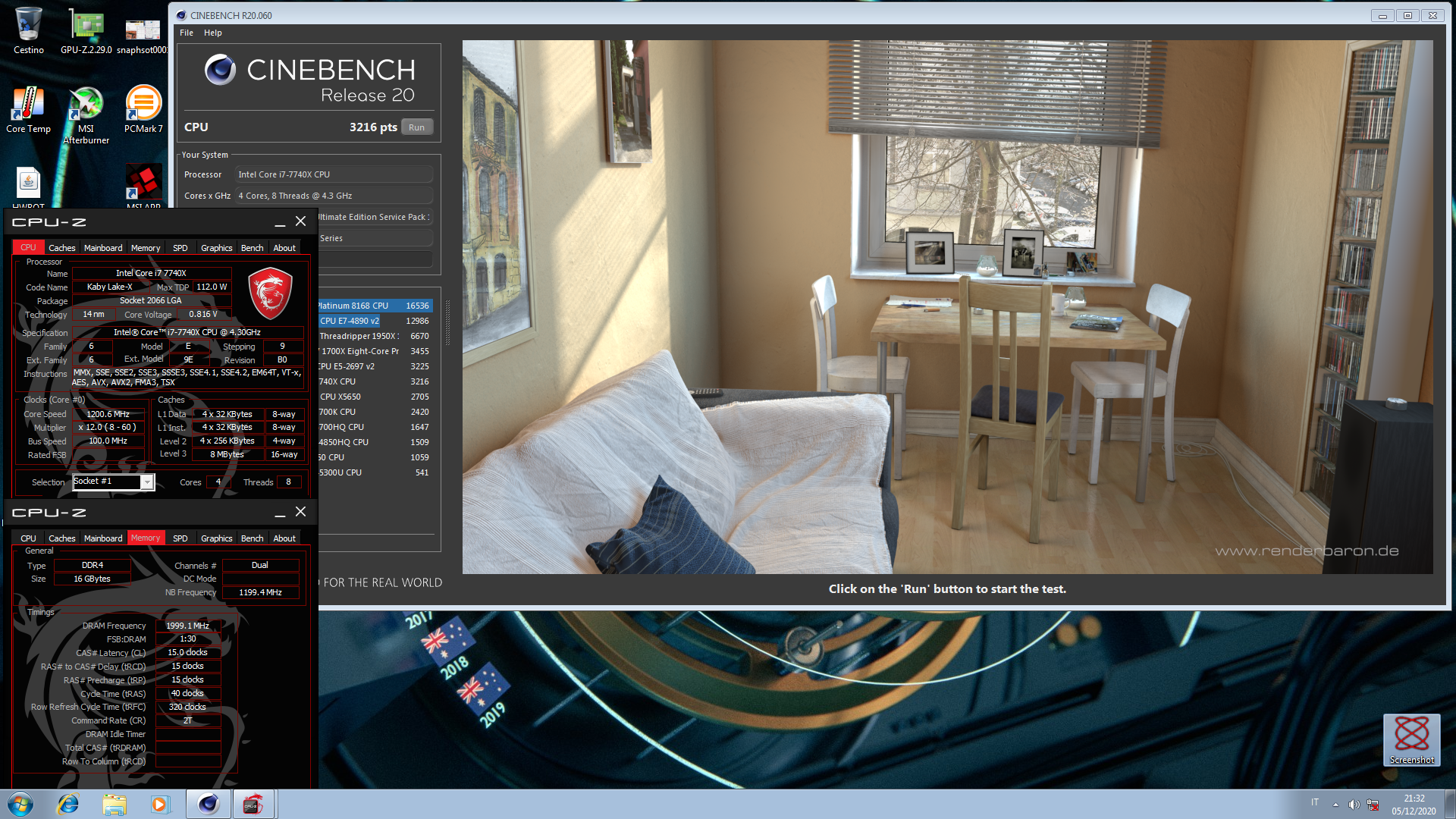Open About tab in top CPU-Z
The width and height of the screenshot is (1456, 819).
click(x=284, y=248)
